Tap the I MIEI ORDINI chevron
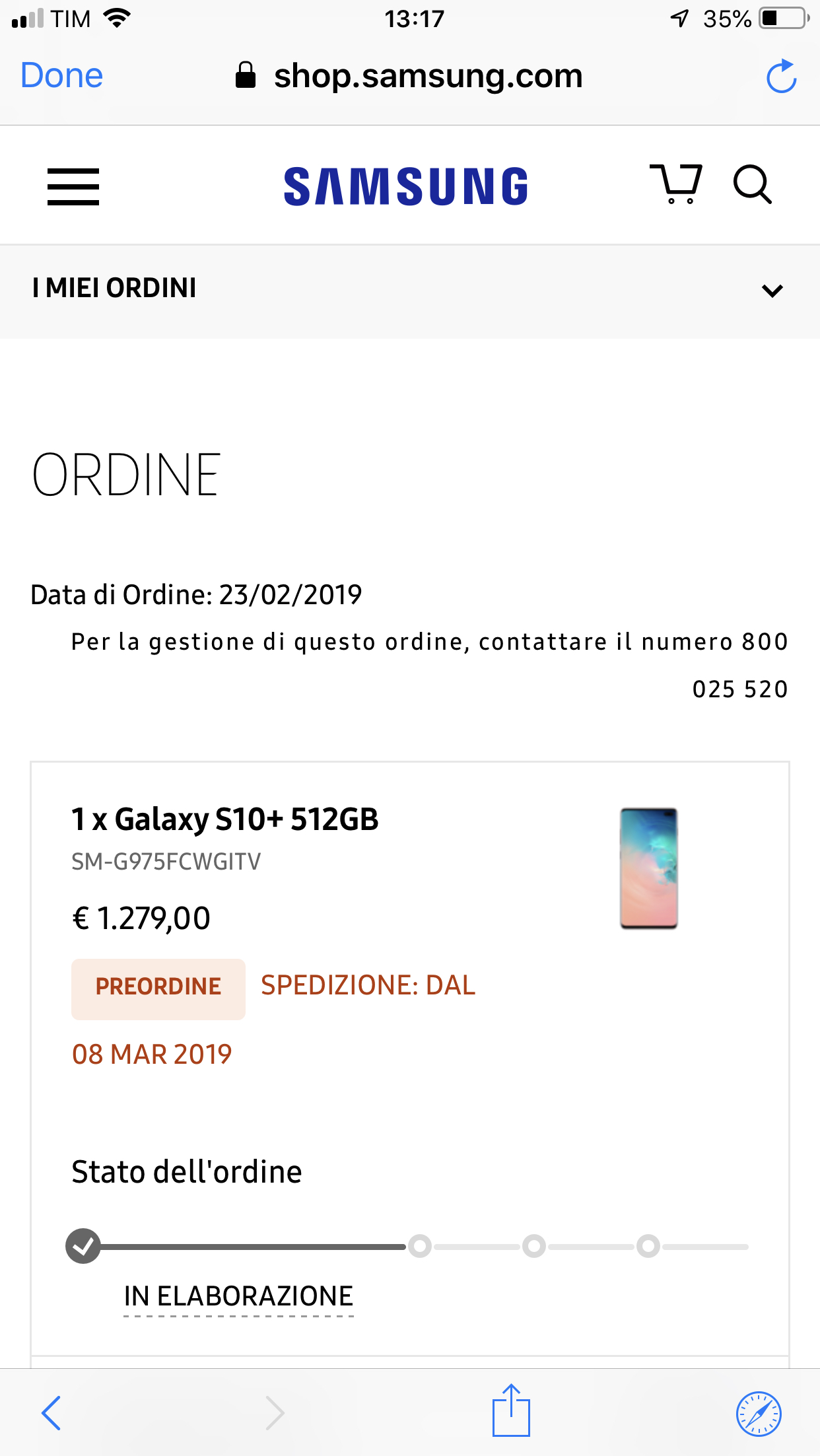820x1456 pixels. [772, 291]
